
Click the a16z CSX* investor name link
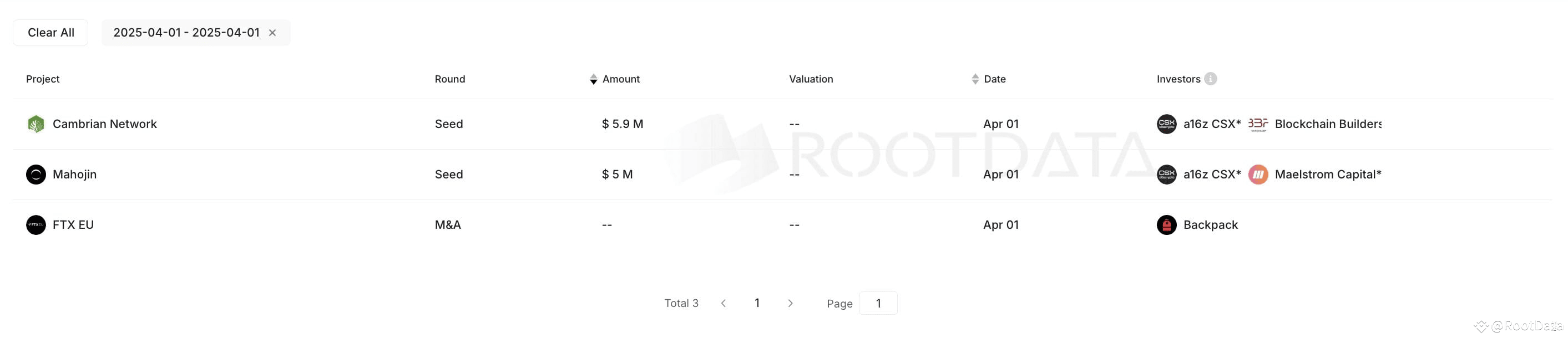1211,124
